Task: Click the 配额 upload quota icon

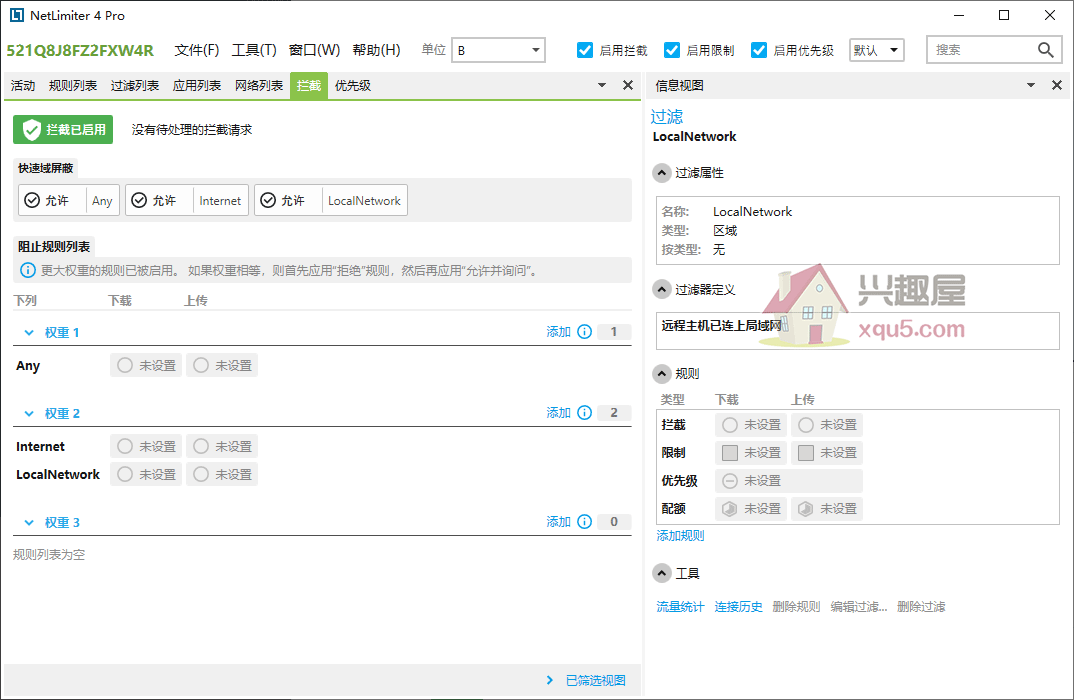Action: 806,509
